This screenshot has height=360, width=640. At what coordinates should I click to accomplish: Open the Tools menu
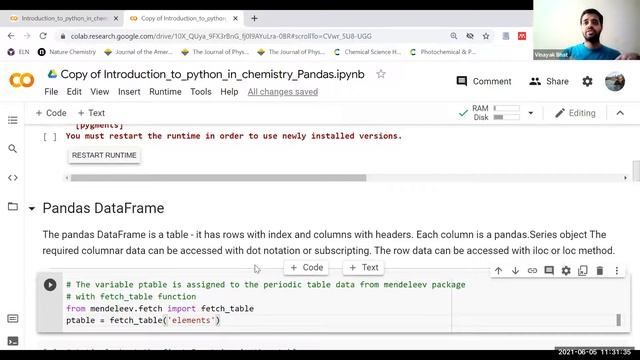201,92
